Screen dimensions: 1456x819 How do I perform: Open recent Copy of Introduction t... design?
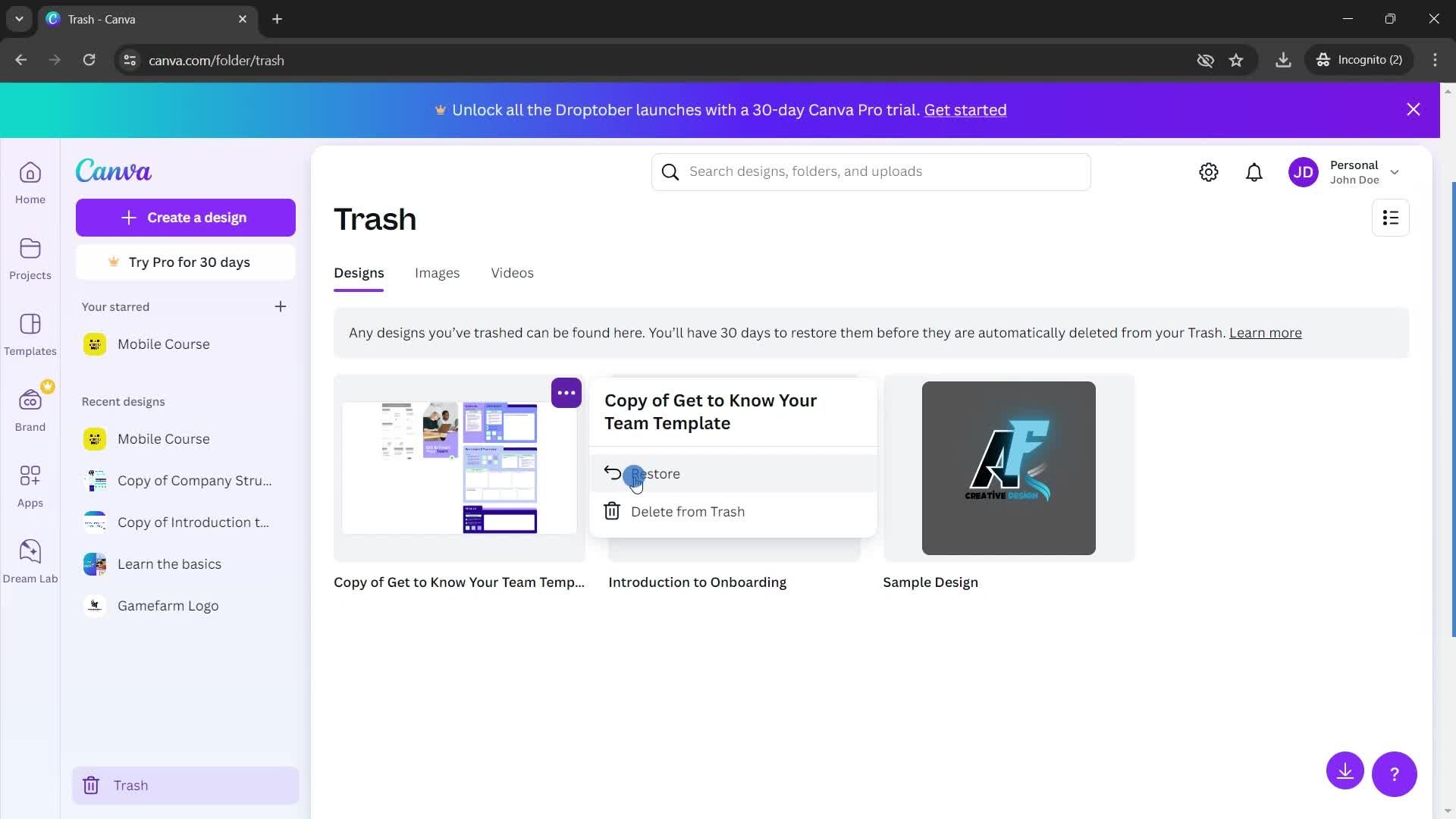[x=186, y=522]
